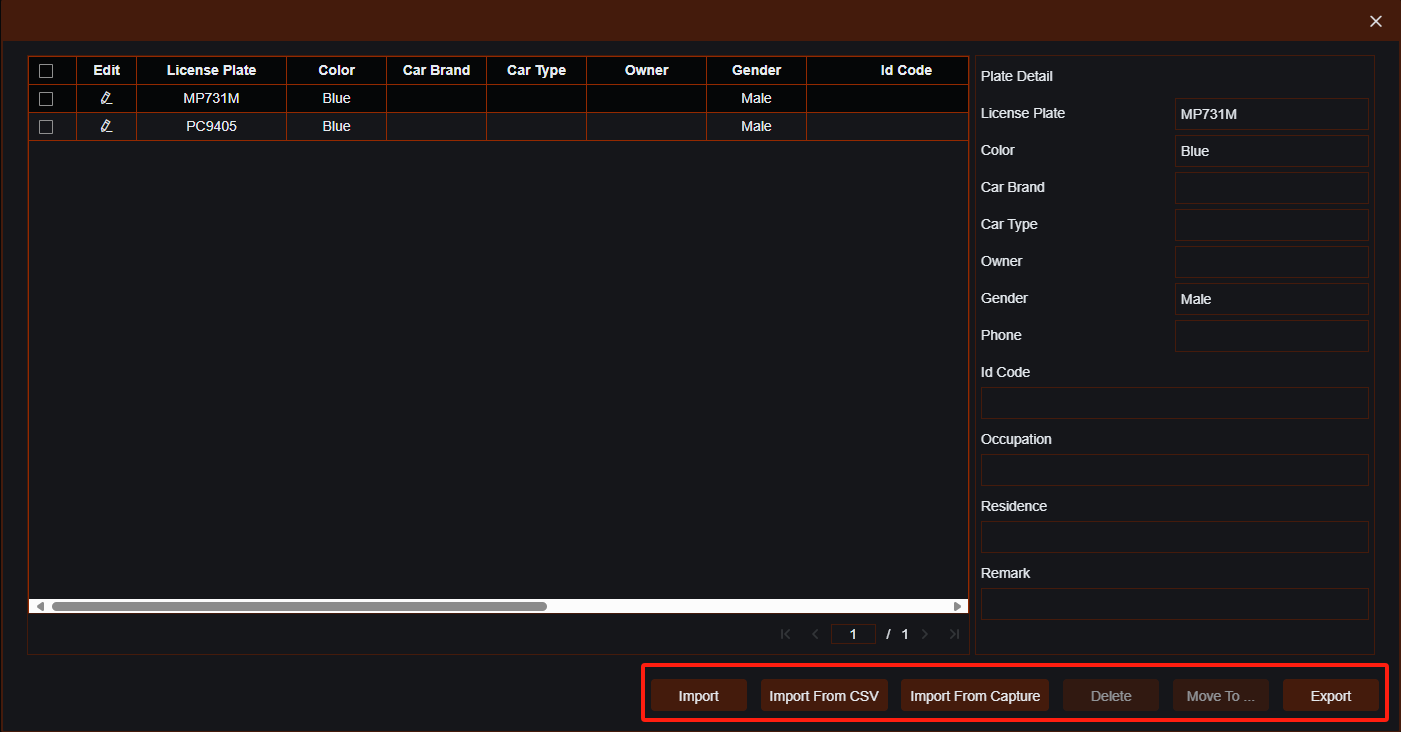
Task: Click the Occupation detail field
Action: 1174,470
